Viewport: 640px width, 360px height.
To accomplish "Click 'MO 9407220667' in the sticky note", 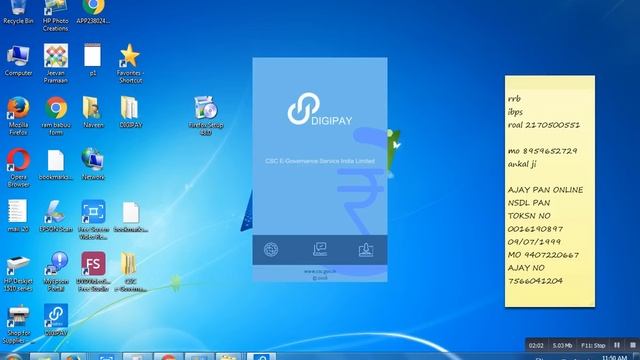I will coord(543,255).
